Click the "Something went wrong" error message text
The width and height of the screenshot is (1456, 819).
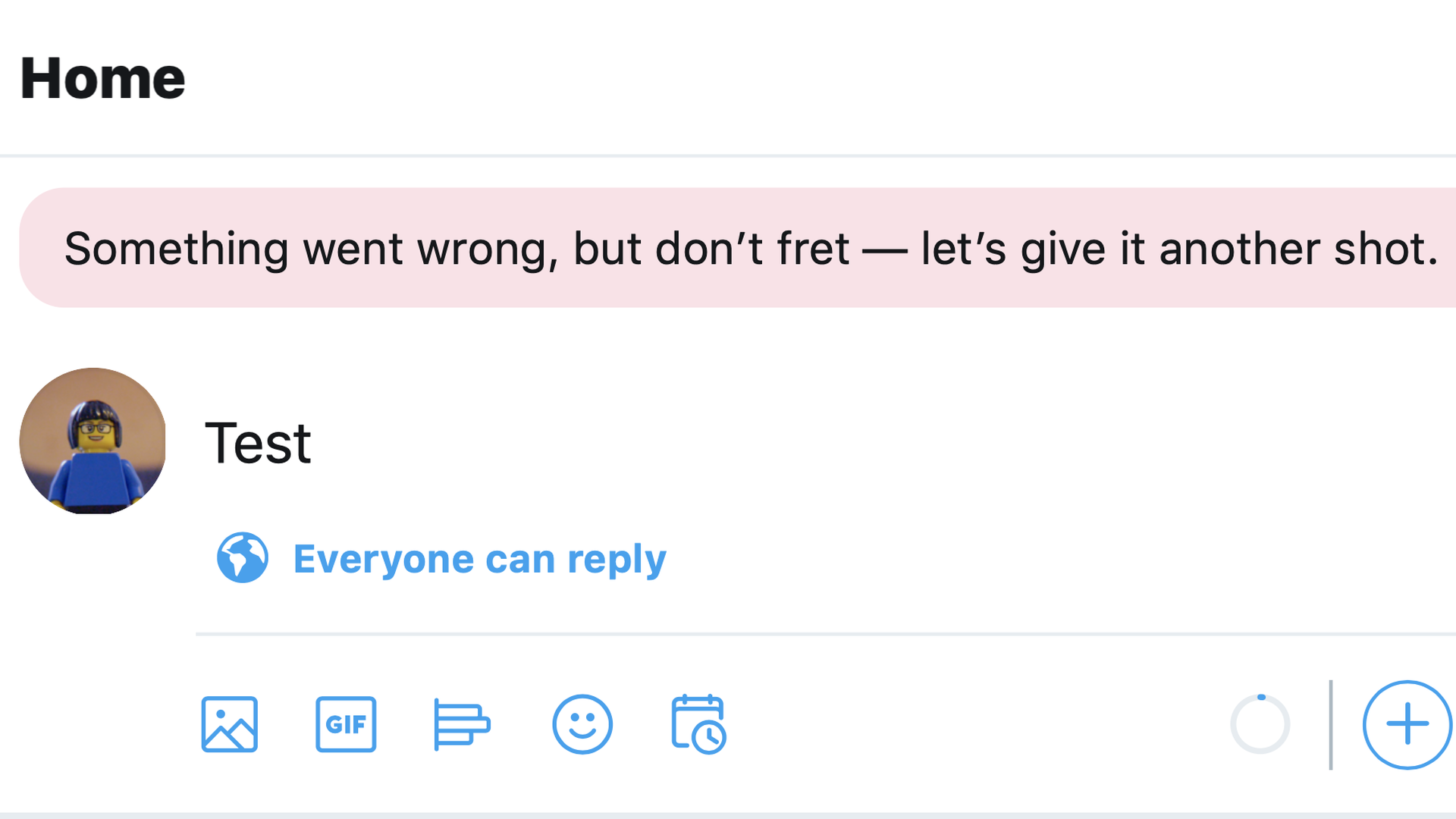[x=751, y=249]
